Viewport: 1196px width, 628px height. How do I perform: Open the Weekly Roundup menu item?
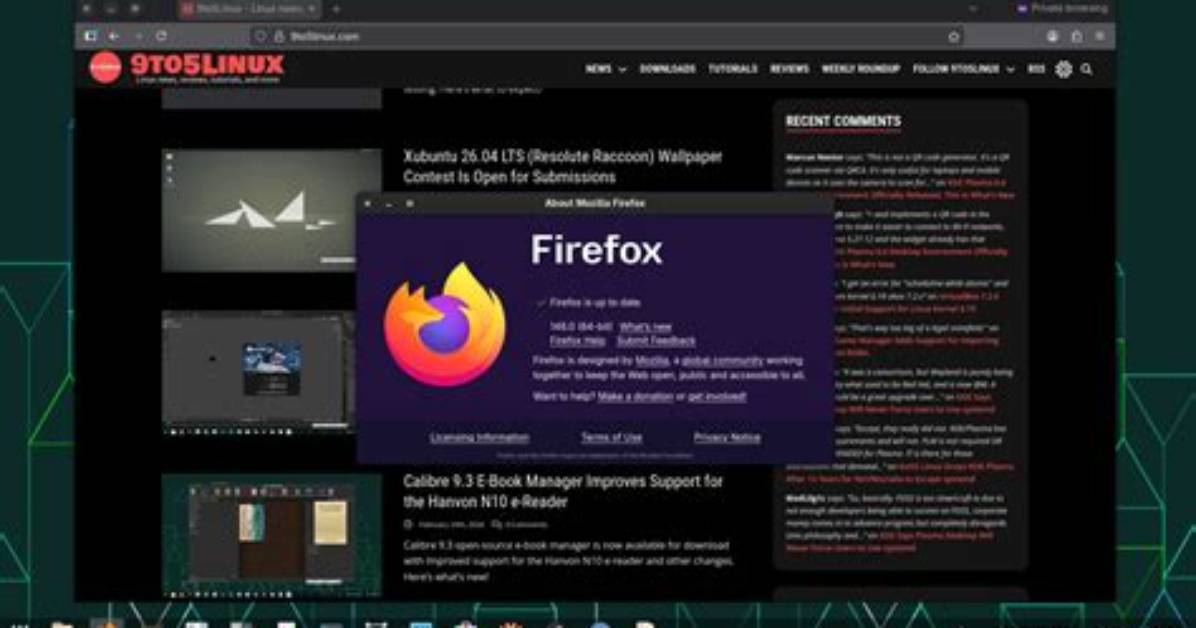click(860, 69)
